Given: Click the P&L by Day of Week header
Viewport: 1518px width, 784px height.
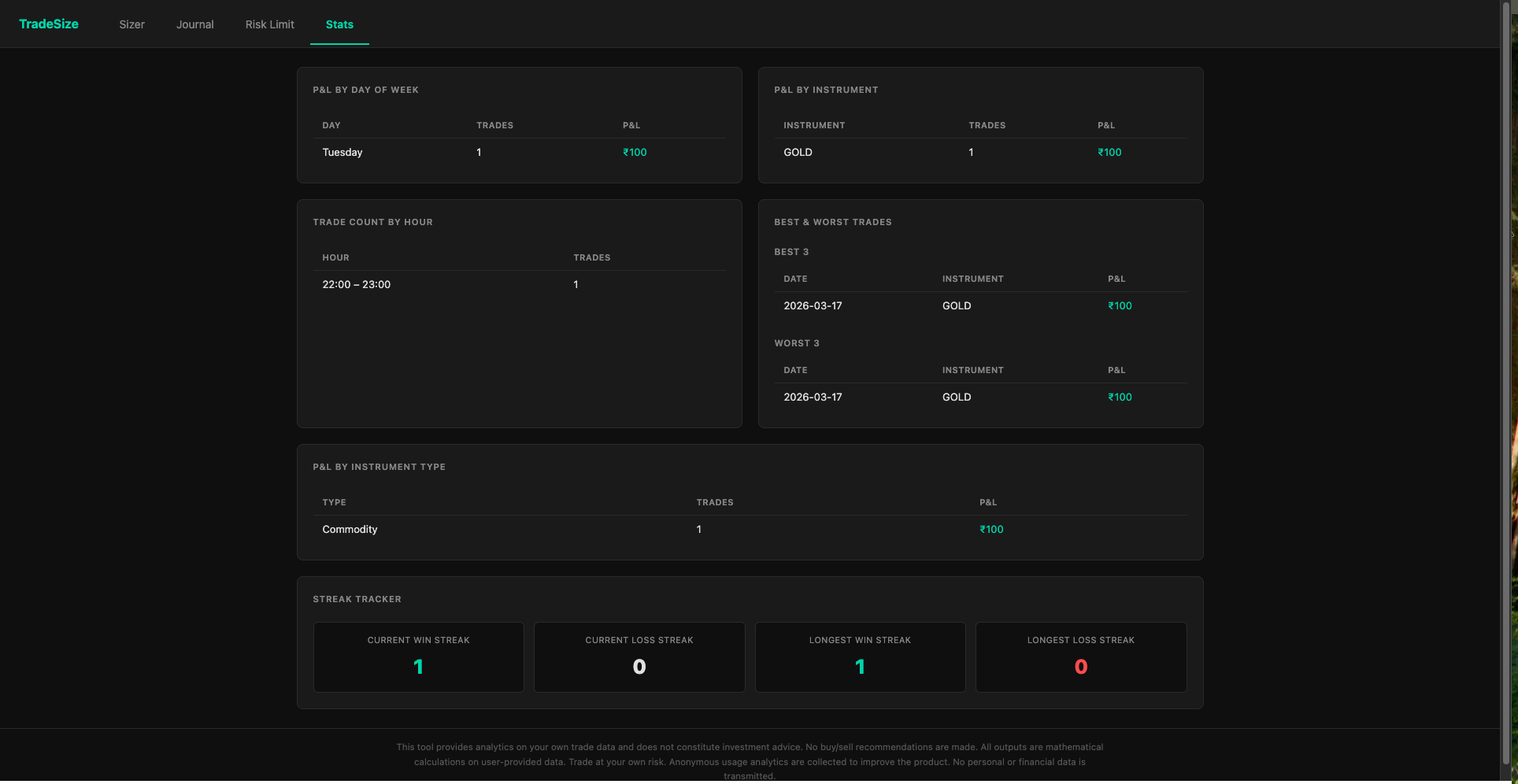Looking at the screenshot, I should (x=365, y=90).
